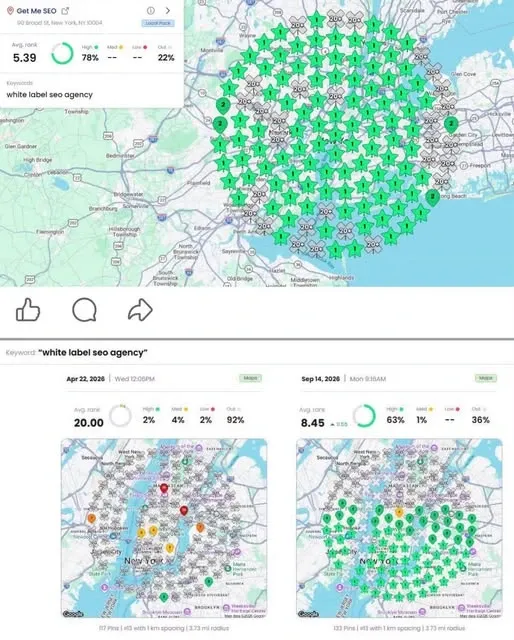This screenshot has height=640, width=514.
Task: Click the 90 Broad St address line
Action: coord(60,23)
